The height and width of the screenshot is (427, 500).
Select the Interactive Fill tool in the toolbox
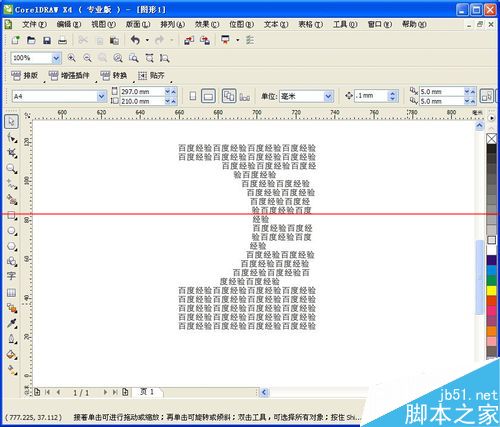point(12,370)
